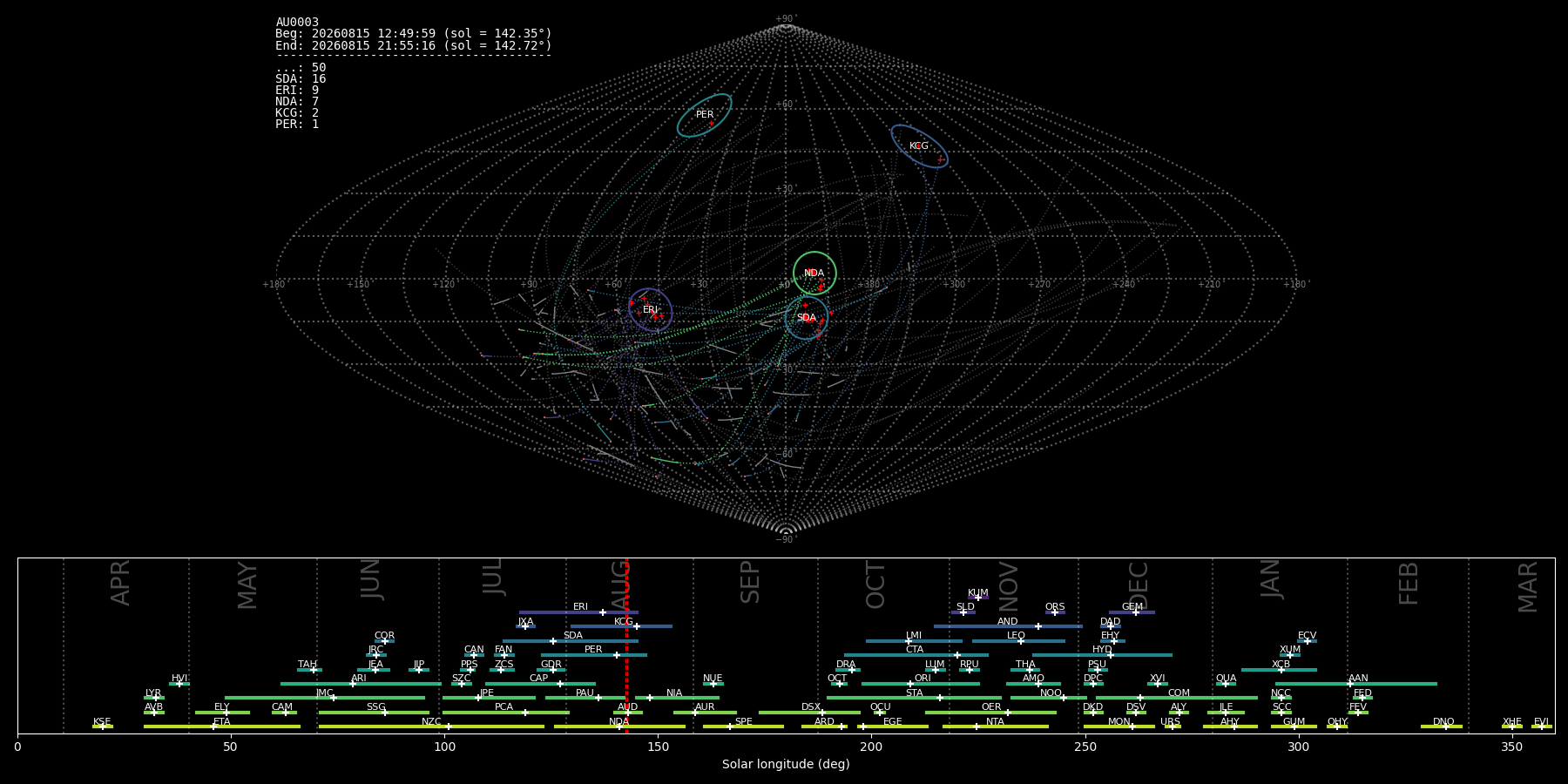The height and width of the screenshot is (784, 1568).
Task: Click the ERI radiant circle
Action: pos(650,310)
